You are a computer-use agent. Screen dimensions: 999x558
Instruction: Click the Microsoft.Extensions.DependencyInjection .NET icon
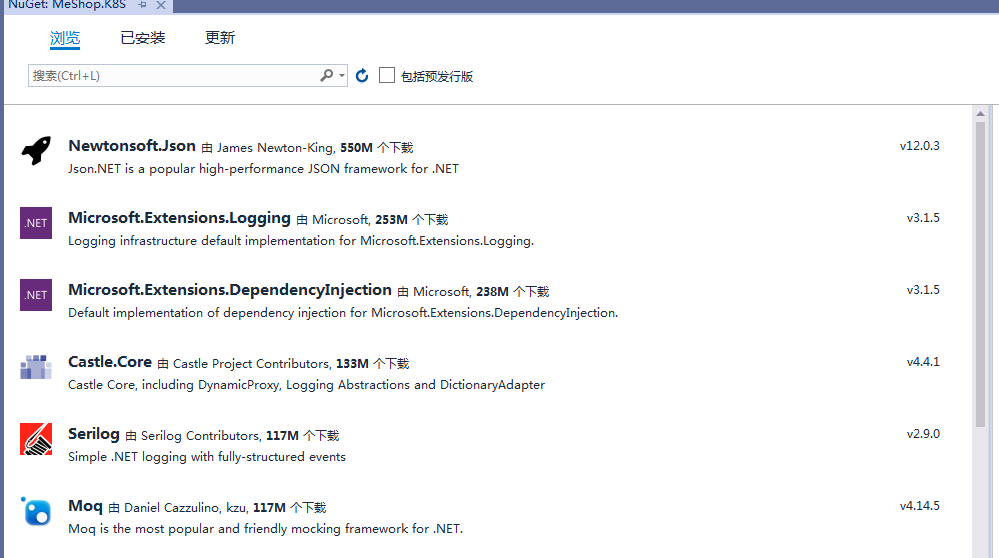(x=36, y=295)
